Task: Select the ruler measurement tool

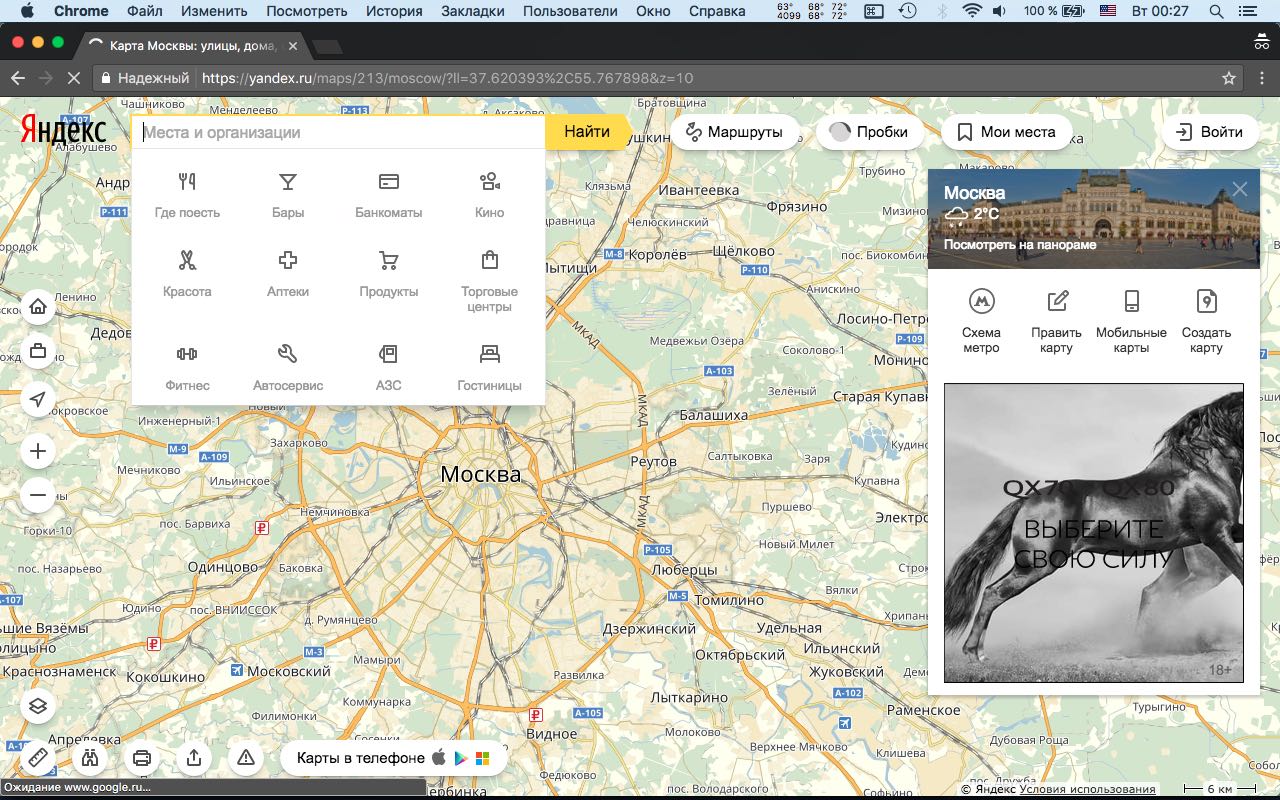Action: point(38,758)
